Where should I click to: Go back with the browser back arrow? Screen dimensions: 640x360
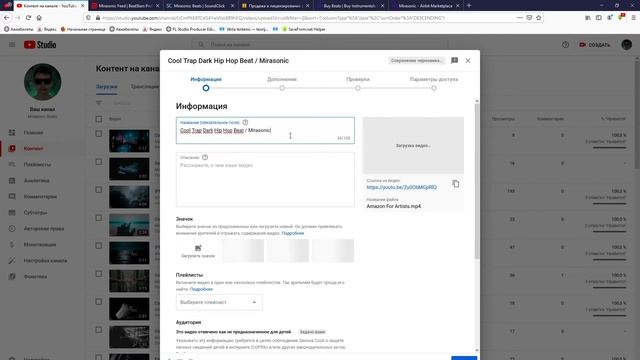coord(7,18)
